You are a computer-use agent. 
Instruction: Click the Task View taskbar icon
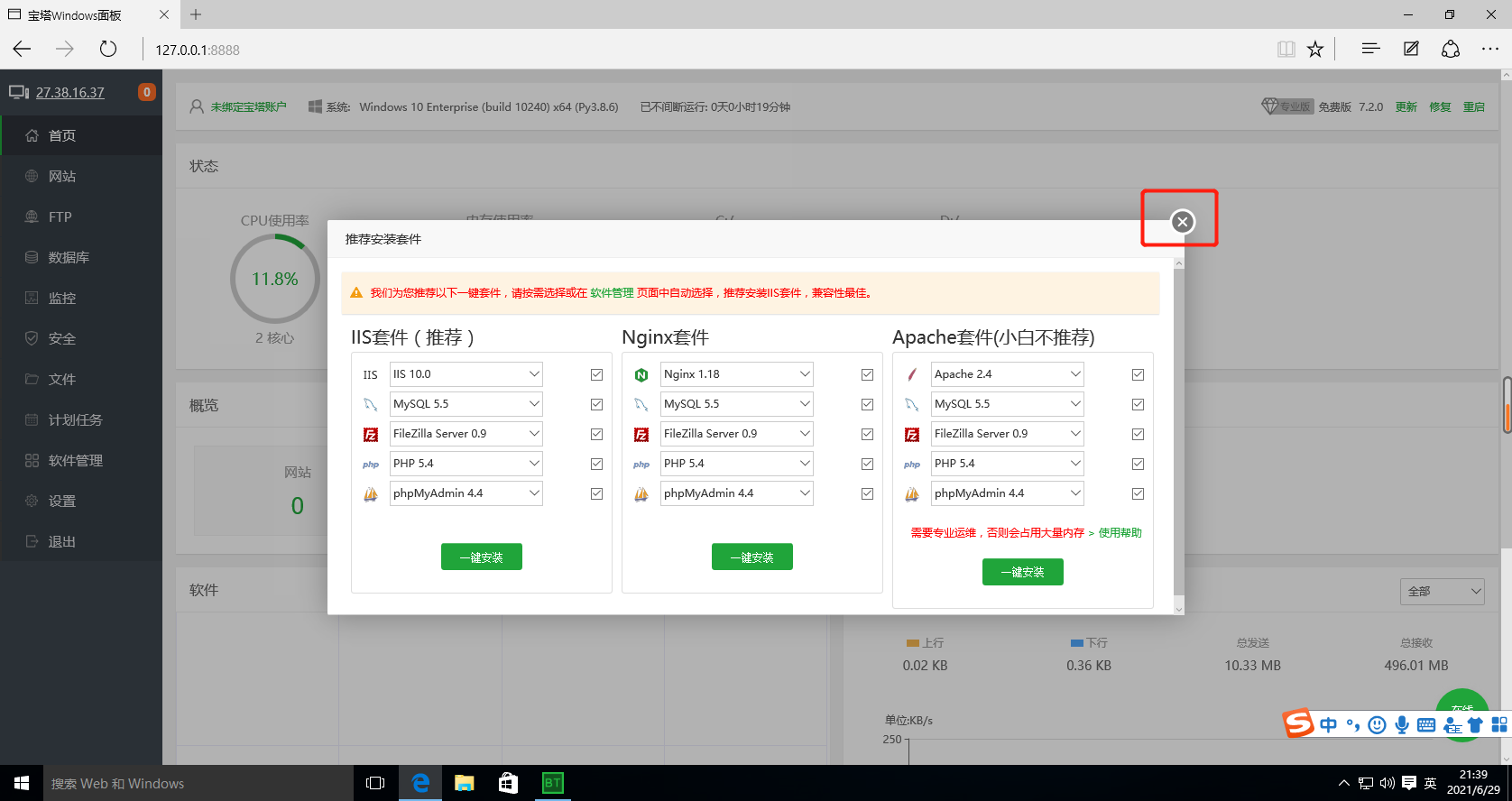click(375, 783)
